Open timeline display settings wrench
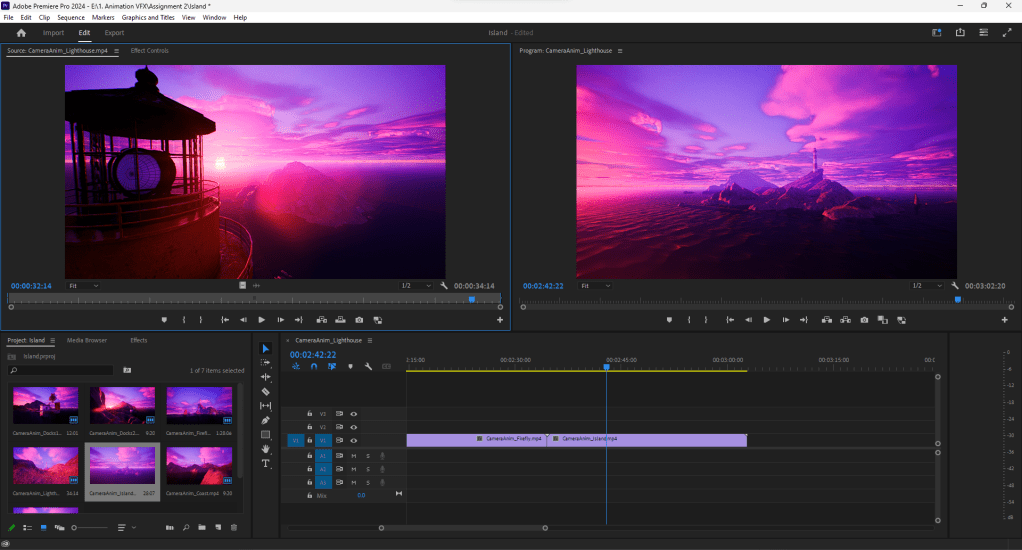Image resolution: width=1022 pixels, height=550 pixels. click(x=368, y=366)
